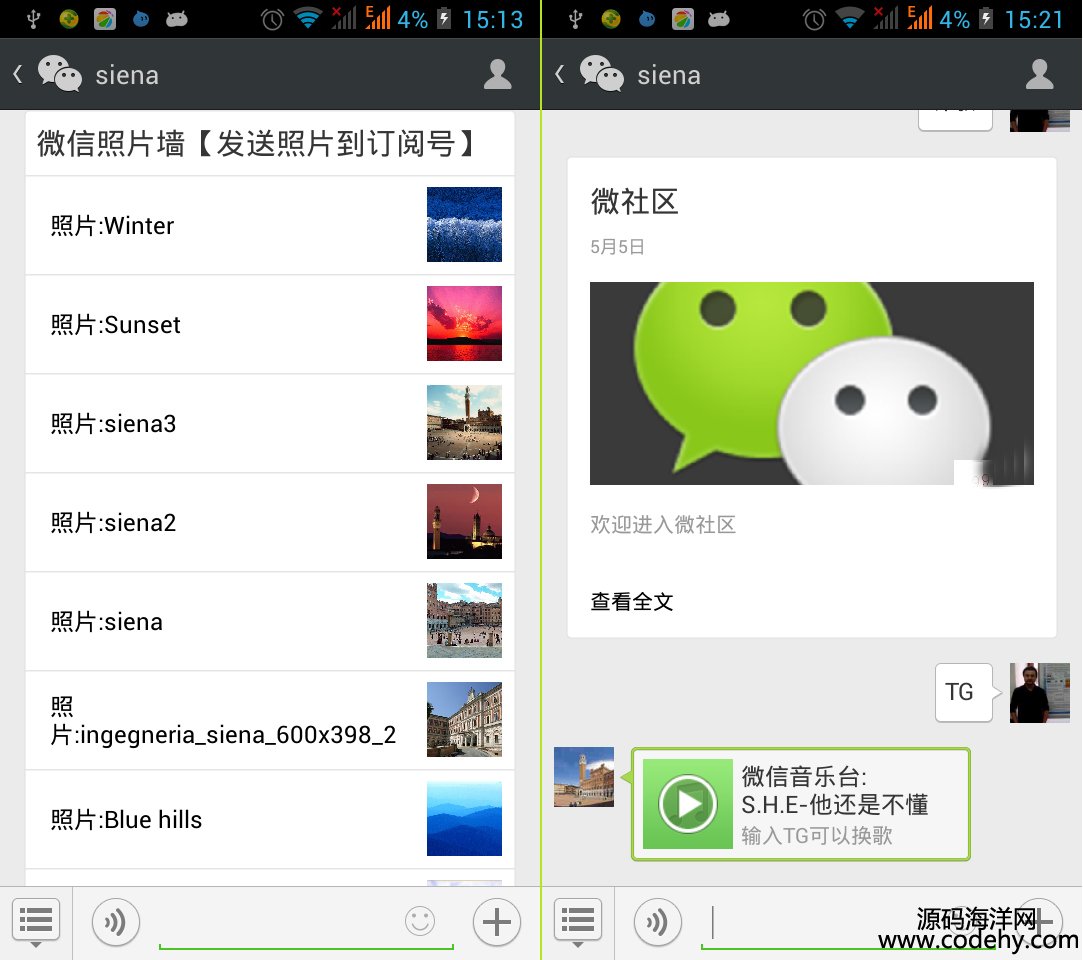
Task: Select the ingegneria_siena_600x398_2 photo entry
Action: [x=270, y=720]
